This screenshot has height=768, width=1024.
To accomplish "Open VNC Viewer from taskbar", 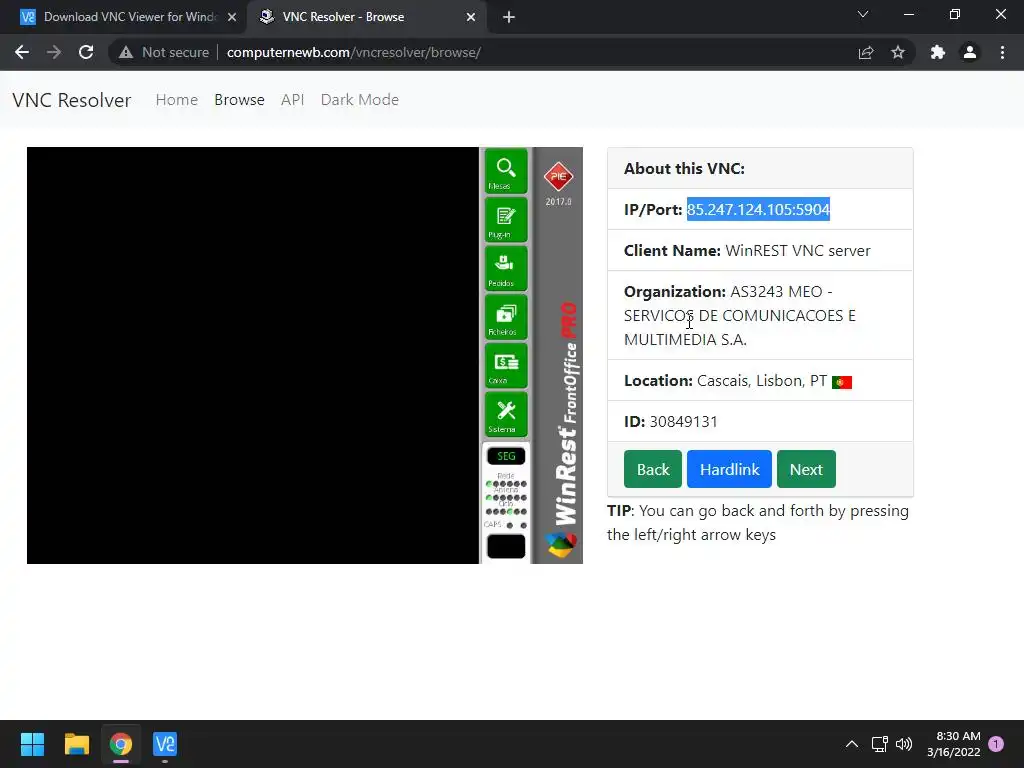I will coord(165,744).
